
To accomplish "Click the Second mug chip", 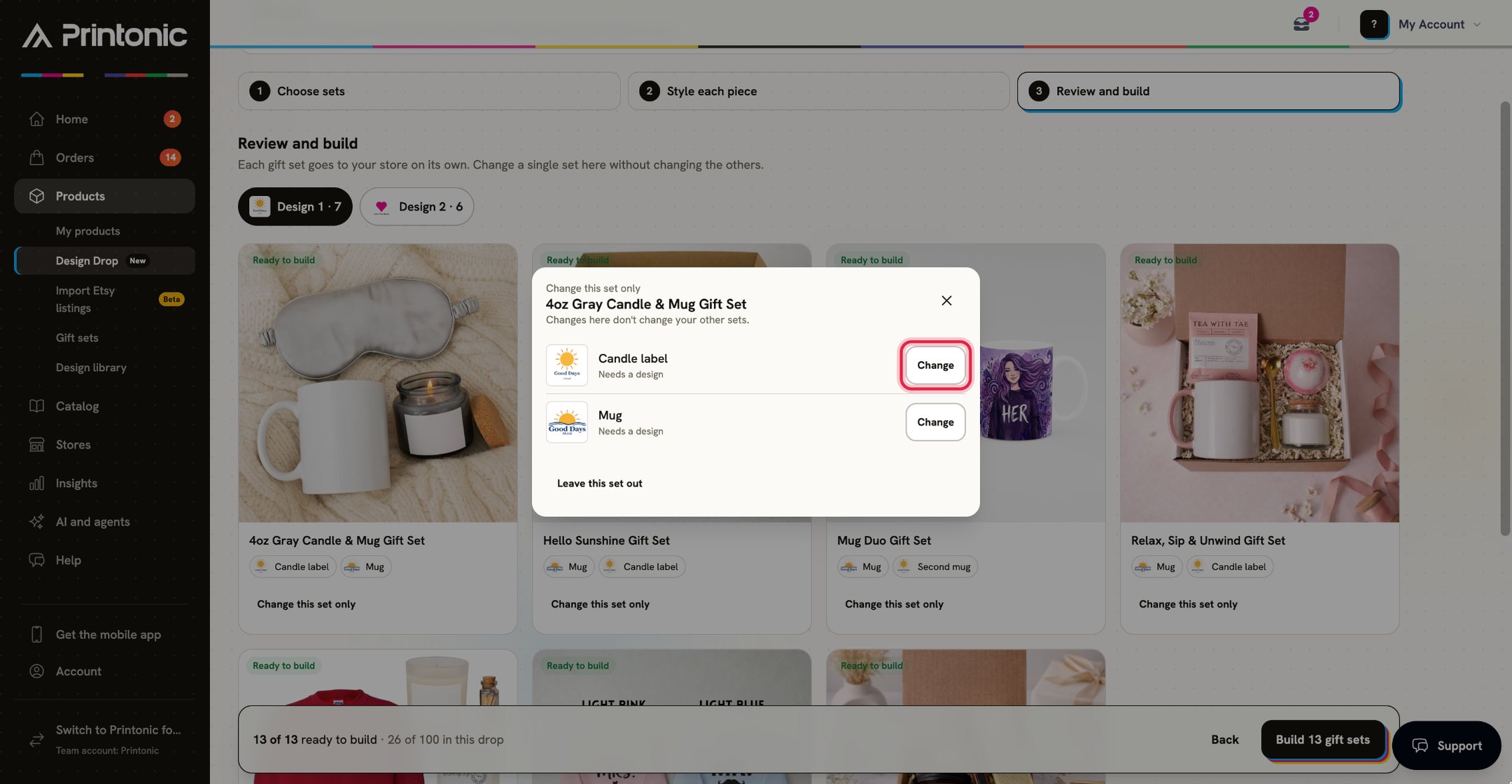I will pos(935,567).
